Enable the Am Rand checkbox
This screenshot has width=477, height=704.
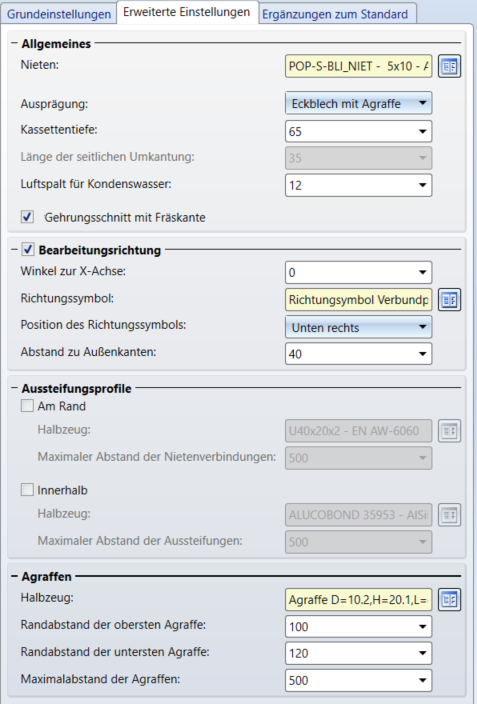27,406
